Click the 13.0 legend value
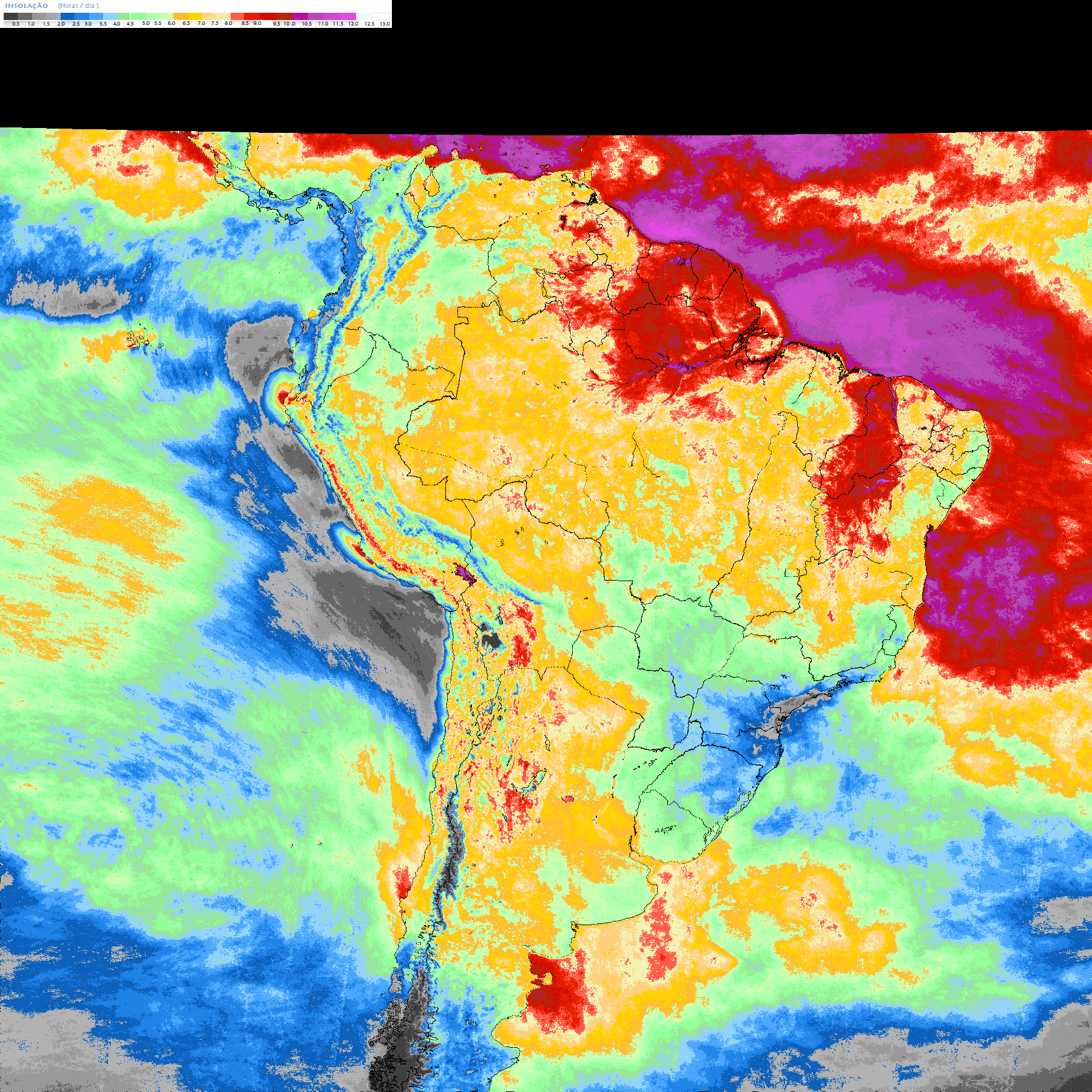 click(x=385, y=24)
